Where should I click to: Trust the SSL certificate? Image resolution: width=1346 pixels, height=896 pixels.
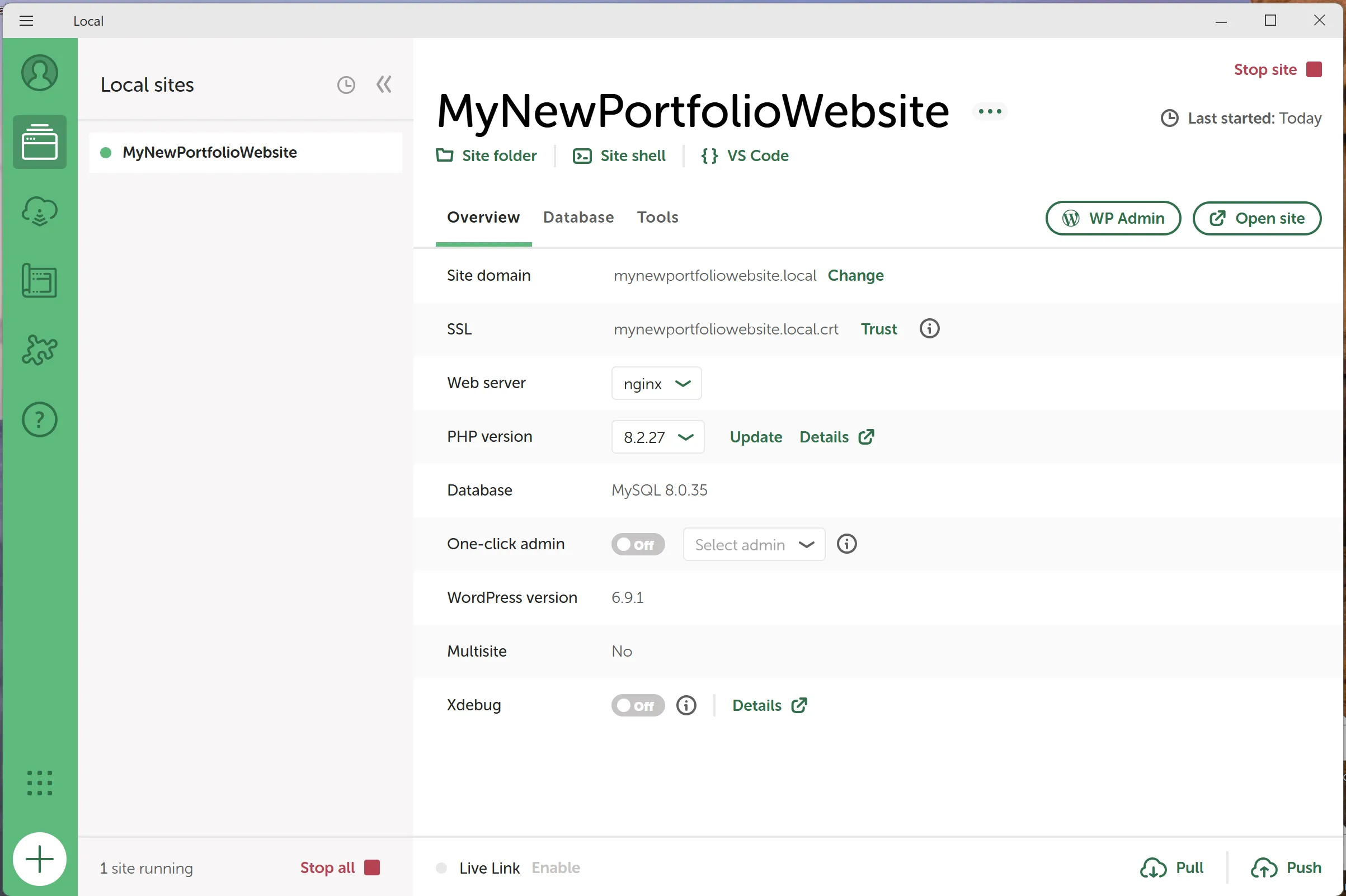(x=878, y=328)
